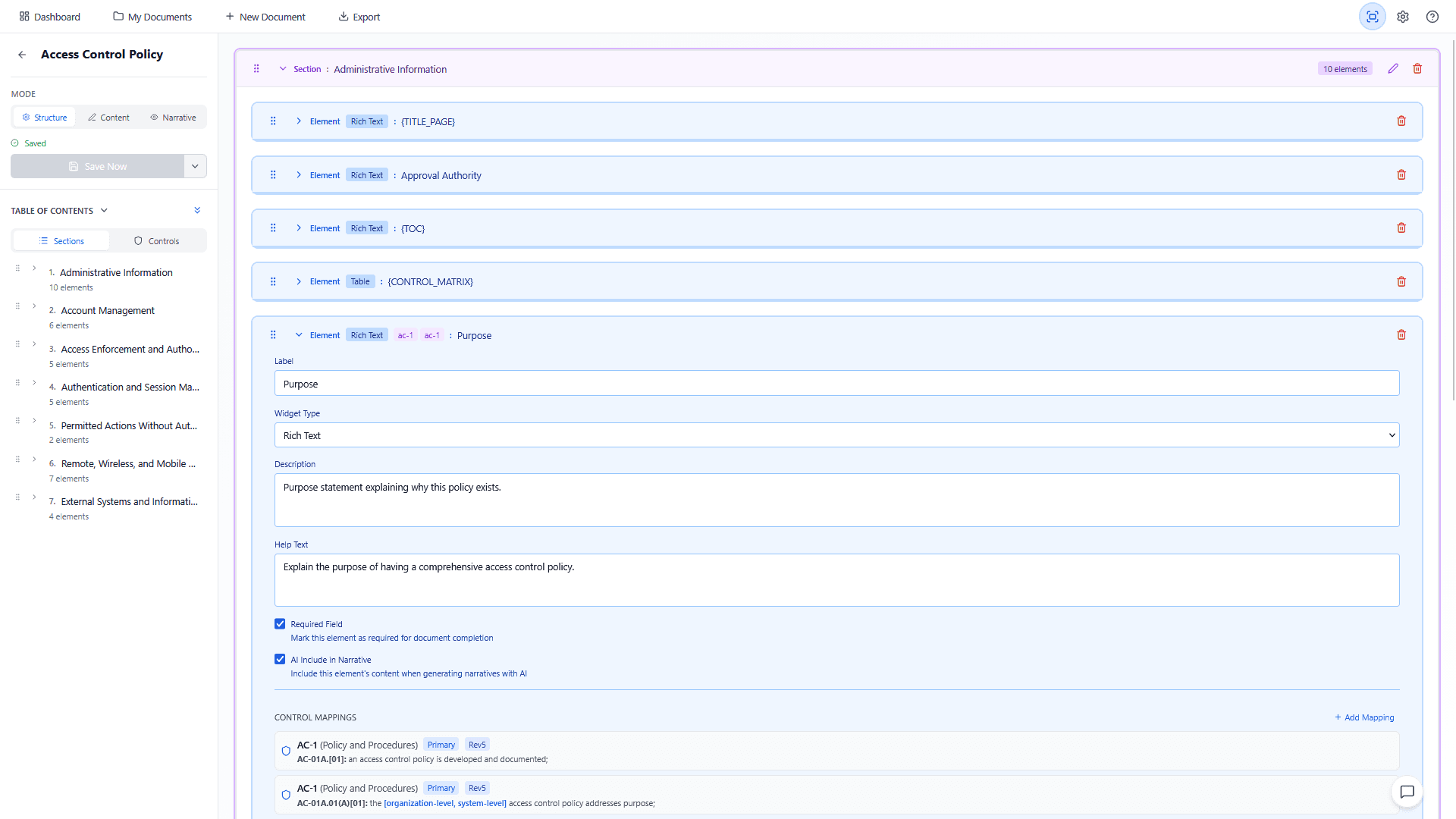
Task: Open the Save Now dropdown arrow
Action: 195,166
